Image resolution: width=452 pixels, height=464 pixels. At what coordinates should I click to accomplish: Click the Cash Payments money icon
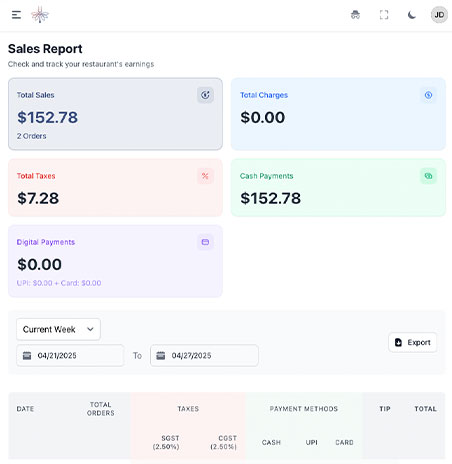[x=428, y=176]
